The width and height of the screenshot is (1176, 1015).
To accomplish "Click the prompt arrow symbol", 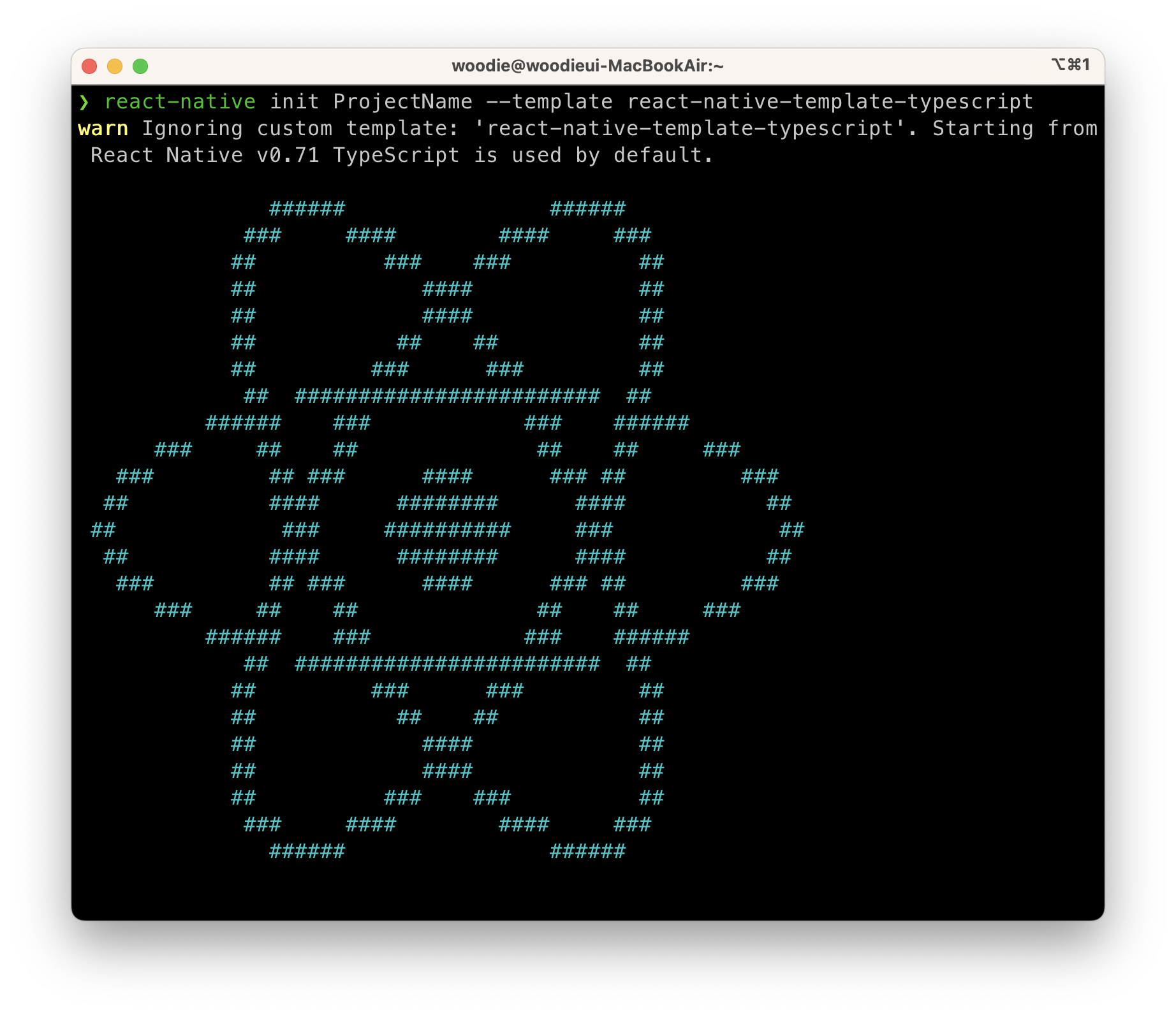I will click(x=84, y=102).
